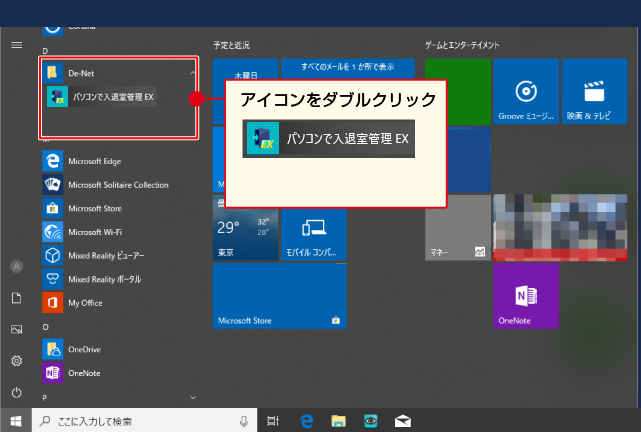Open My Office app icon

(53, 303)
